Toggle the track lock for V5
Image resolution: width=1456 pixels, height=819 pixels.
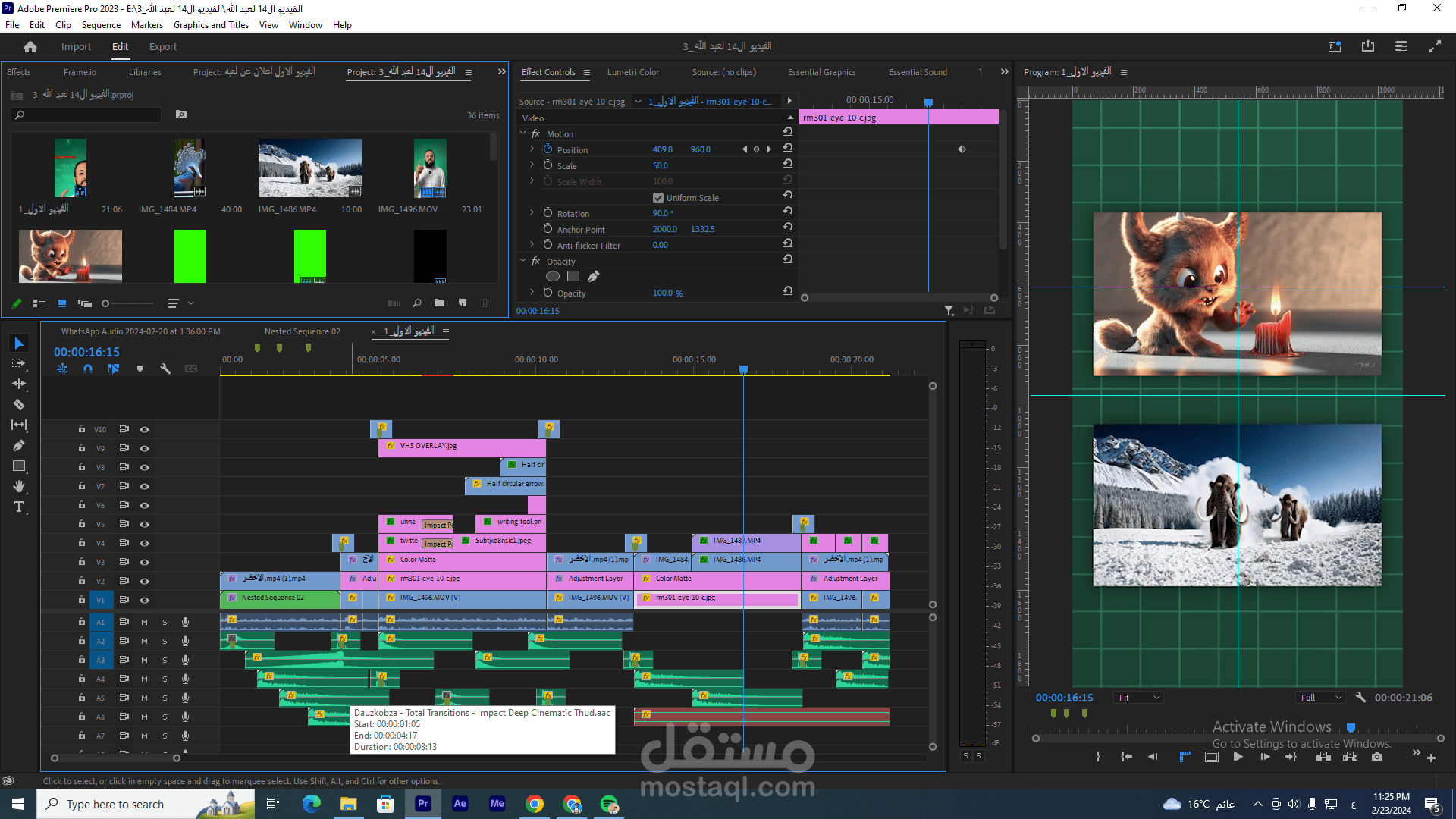tap(81, 524)
